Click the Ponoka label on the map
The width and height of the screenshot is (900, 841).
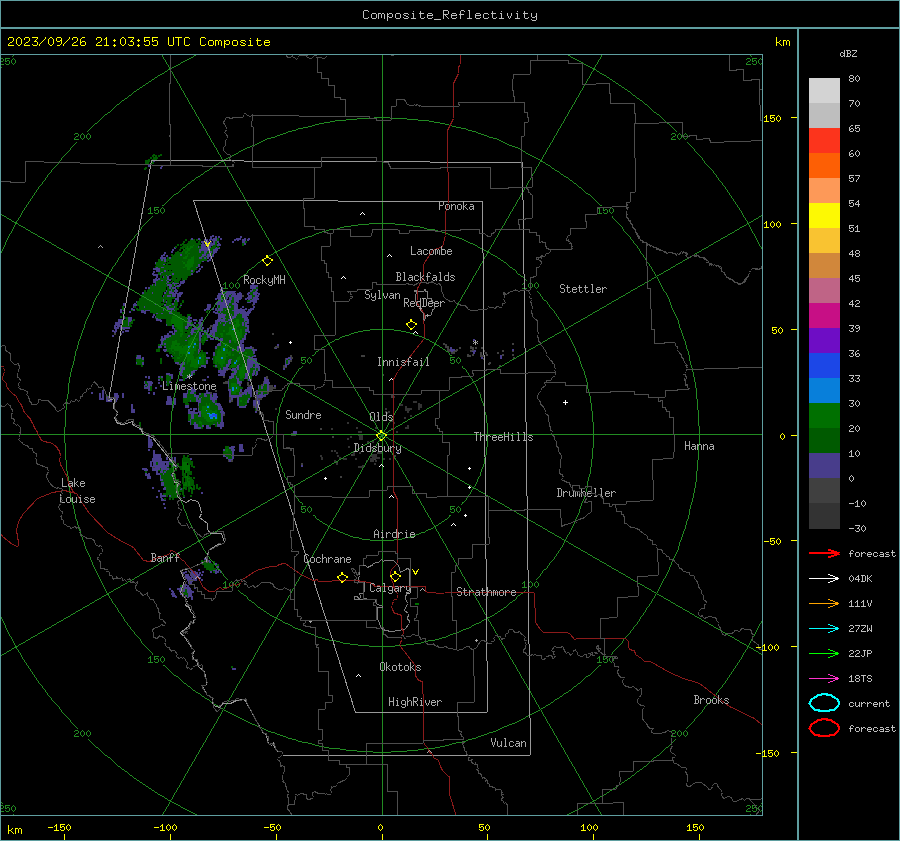pyautogui.click(x=456, y=206)
